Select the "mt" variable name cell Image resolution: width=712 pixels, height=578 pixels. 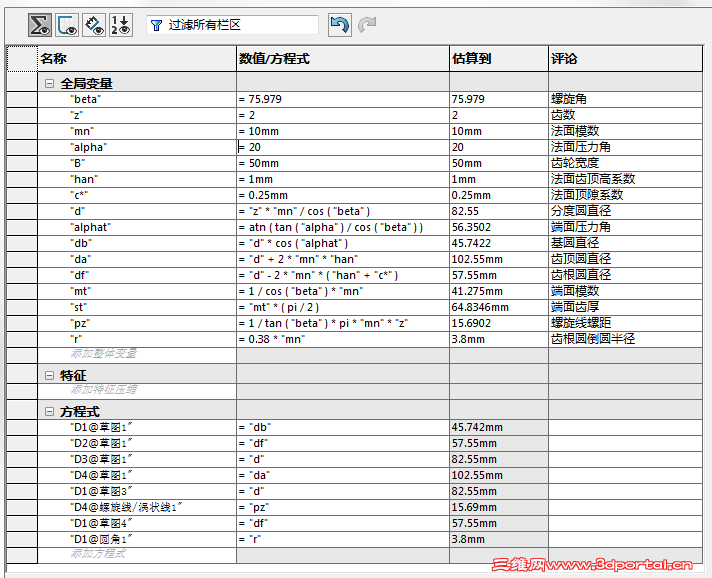point(137,291)
